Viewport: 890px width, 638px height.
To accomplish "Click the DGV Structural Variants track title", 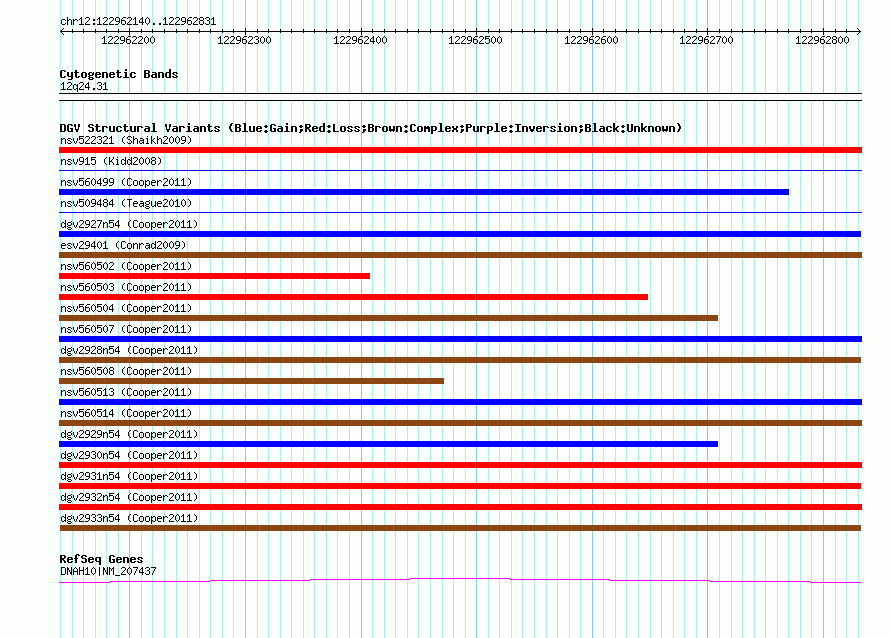I will coord(371,128).
